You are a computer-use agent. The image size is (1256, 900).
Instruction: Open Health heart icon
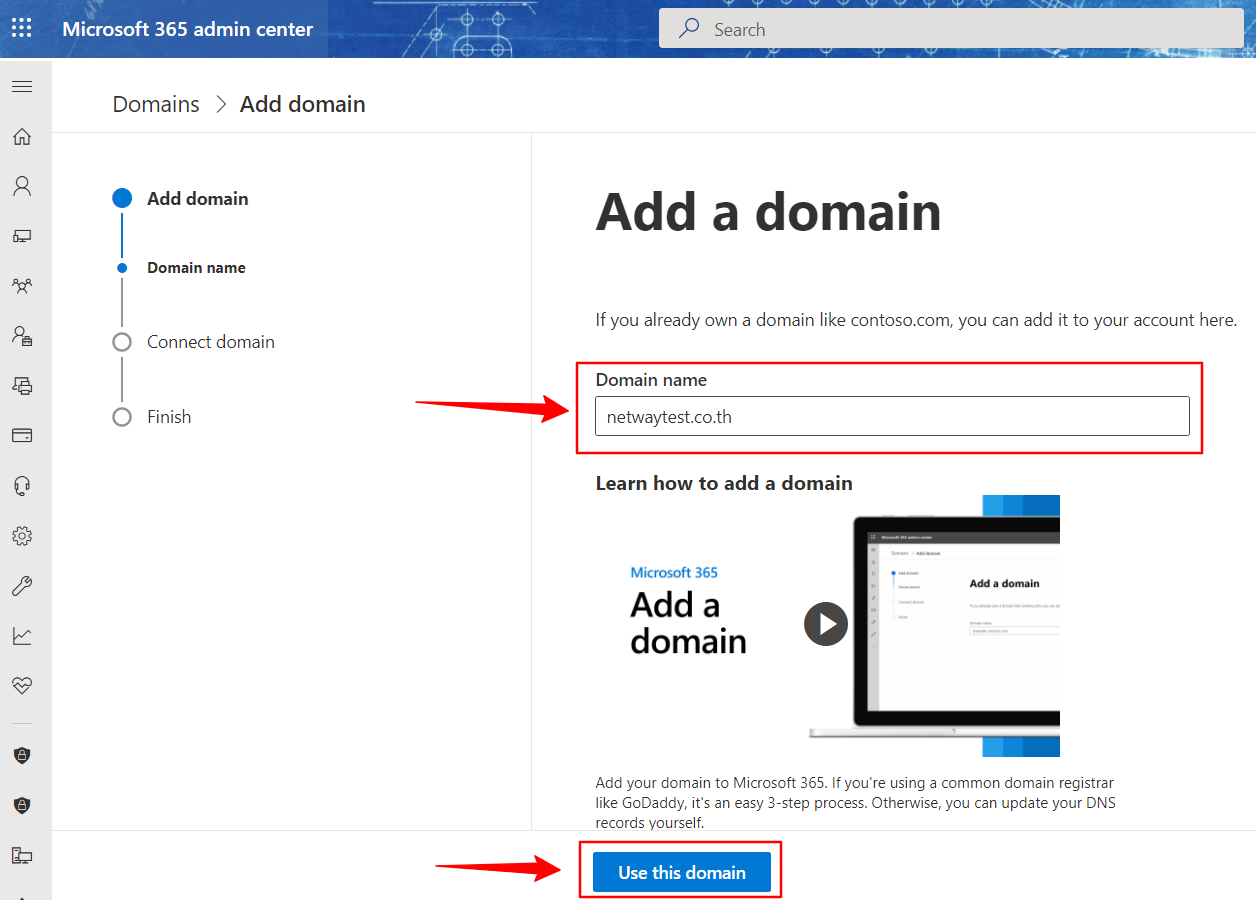click(22, 686)
